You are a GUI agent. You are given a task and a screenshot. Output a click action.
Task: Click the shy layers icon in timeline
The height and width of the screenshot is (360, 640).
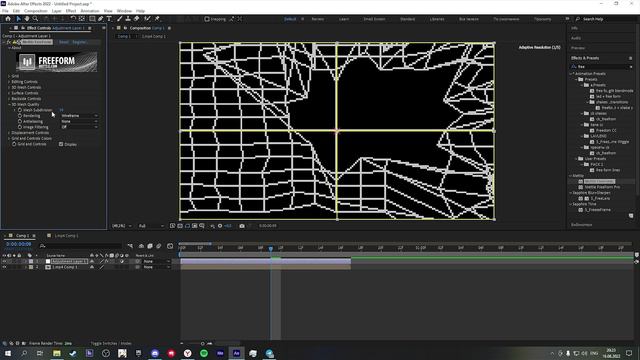tap(141, 246)
